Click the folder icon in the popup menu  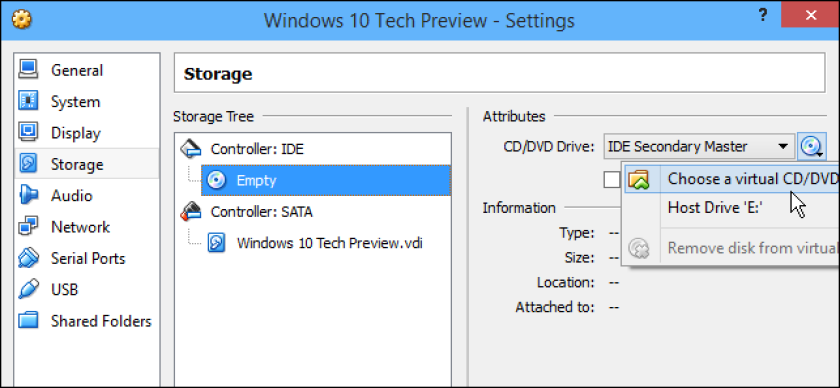[639, 179]
